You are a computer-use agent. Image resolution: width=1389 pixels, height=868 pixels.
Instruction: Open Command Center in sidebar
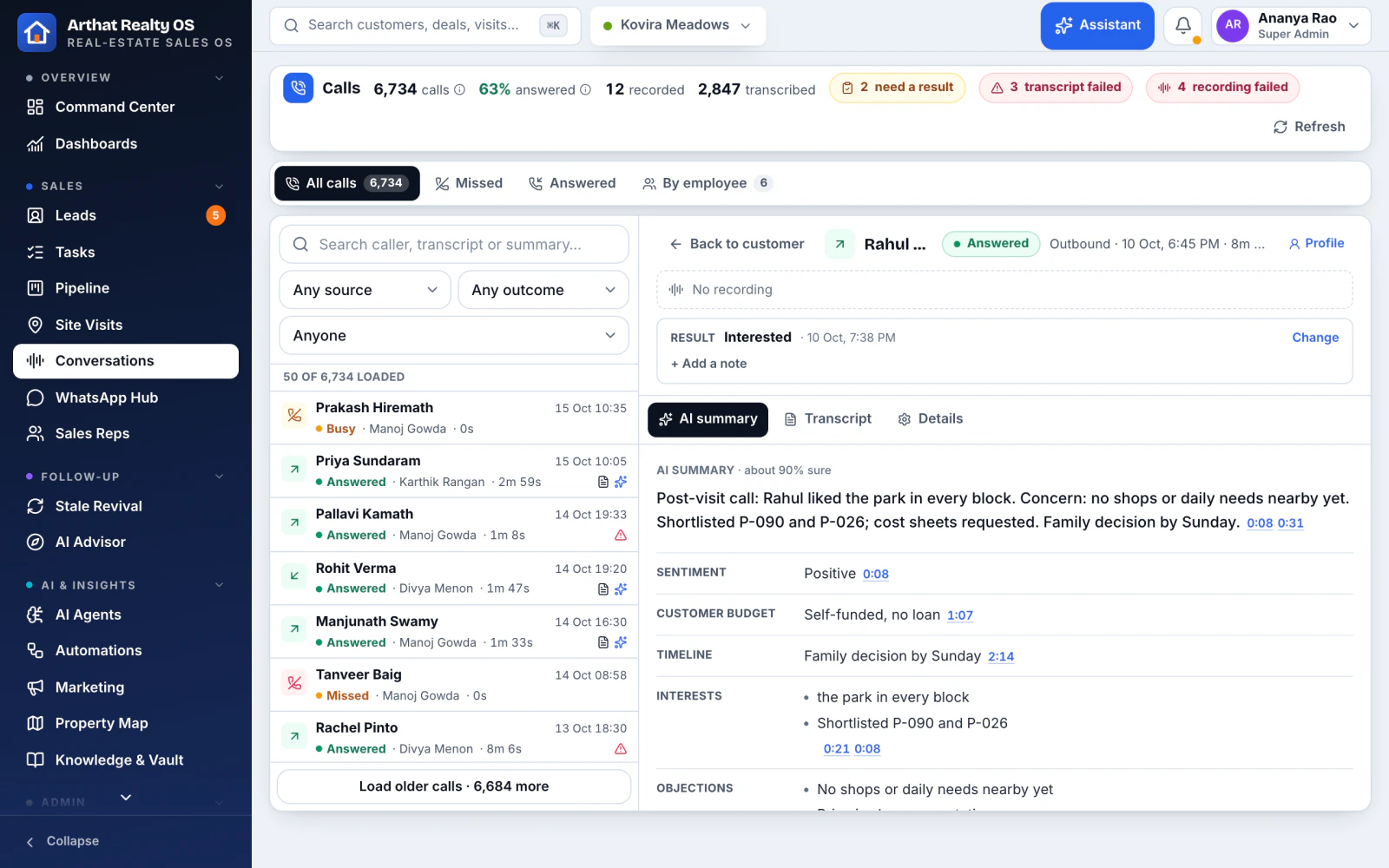[126, 107]
